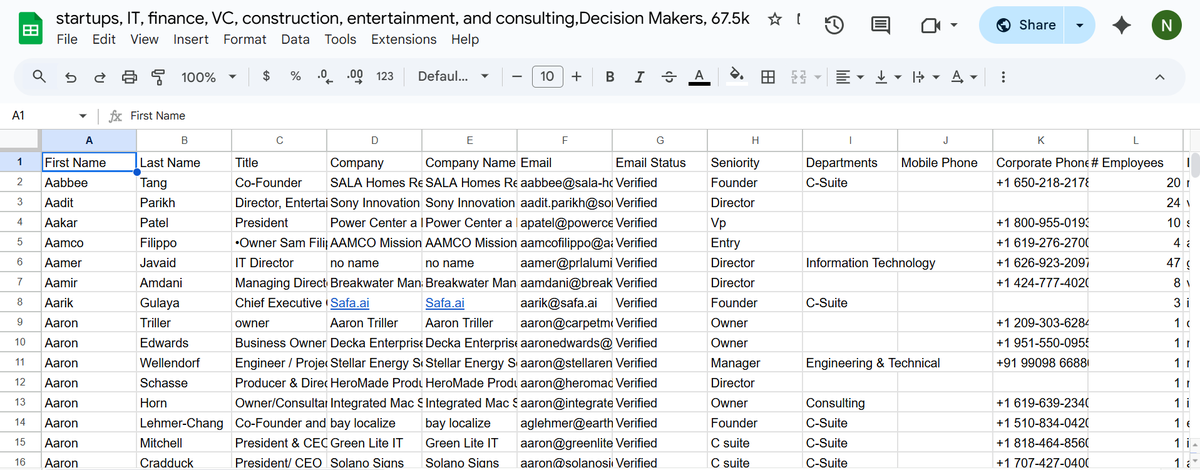Image resolution: width=1200 pixels, height=470 pixels.
Task: Select the Email Status header cell
Action: point(659,162)
